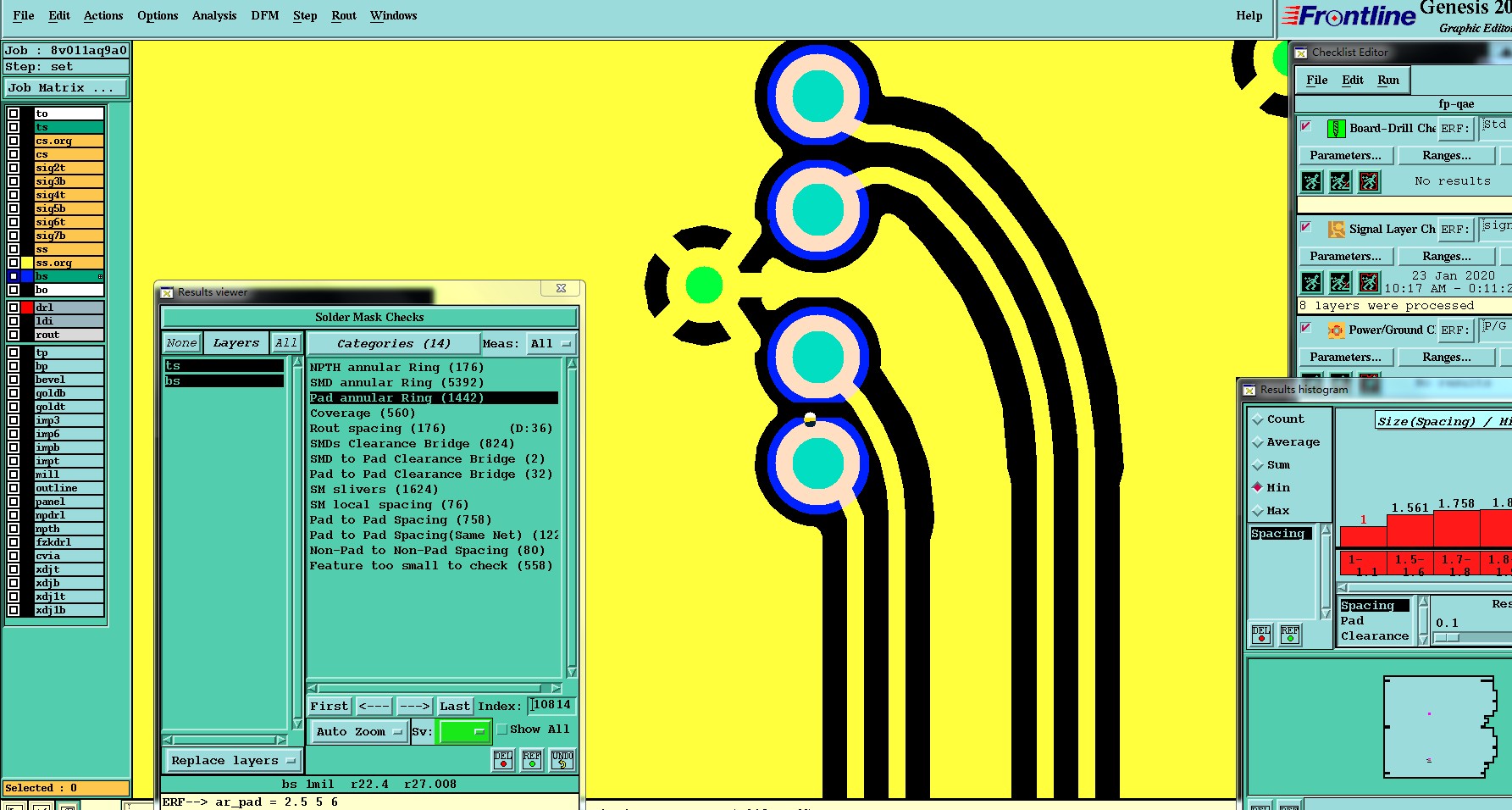Open the File menu in main menubar
The width and height of the screenshot is (1512, 810).
[24, 16]
